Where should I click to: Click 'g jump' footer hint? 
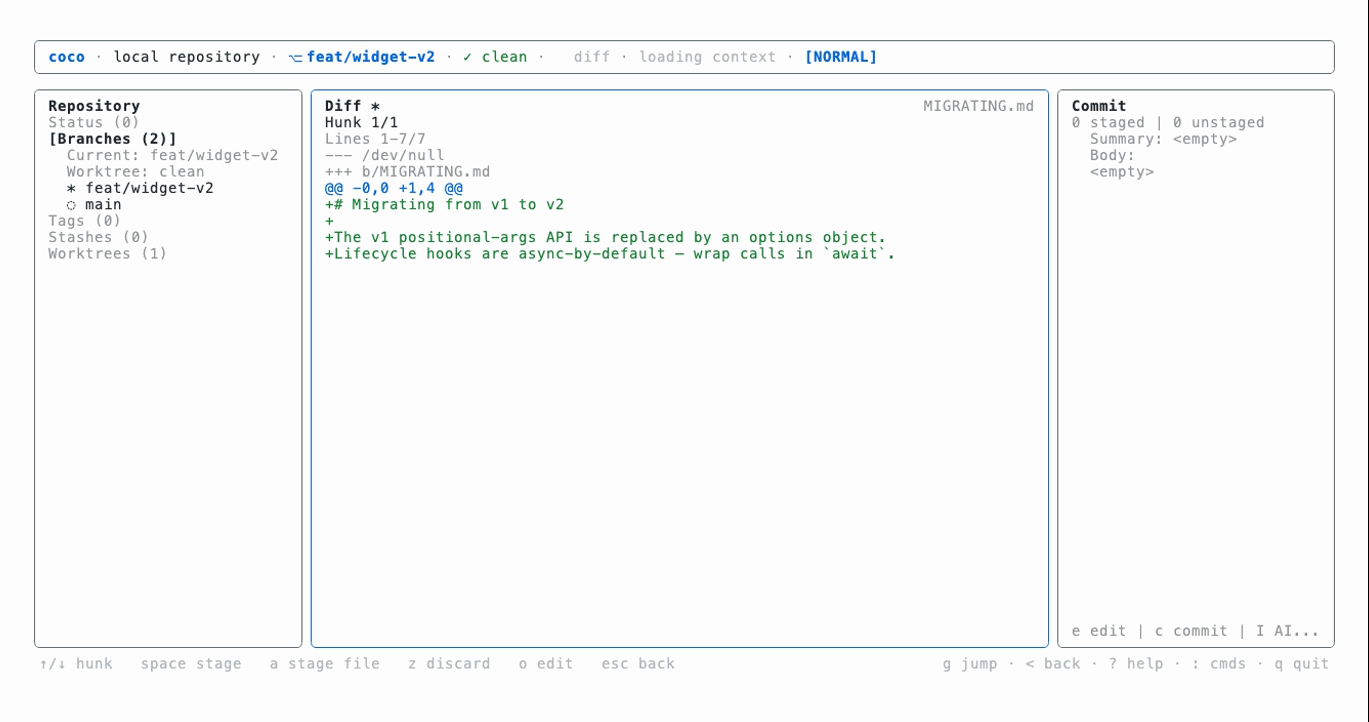(x=970, y=664)
